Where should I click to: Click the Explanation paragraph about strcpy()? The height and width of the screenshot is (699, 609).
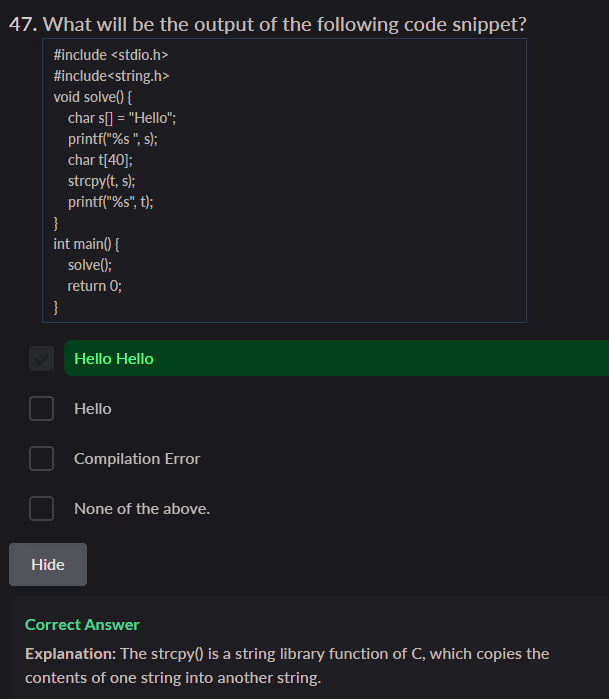[x=287, y=666]
